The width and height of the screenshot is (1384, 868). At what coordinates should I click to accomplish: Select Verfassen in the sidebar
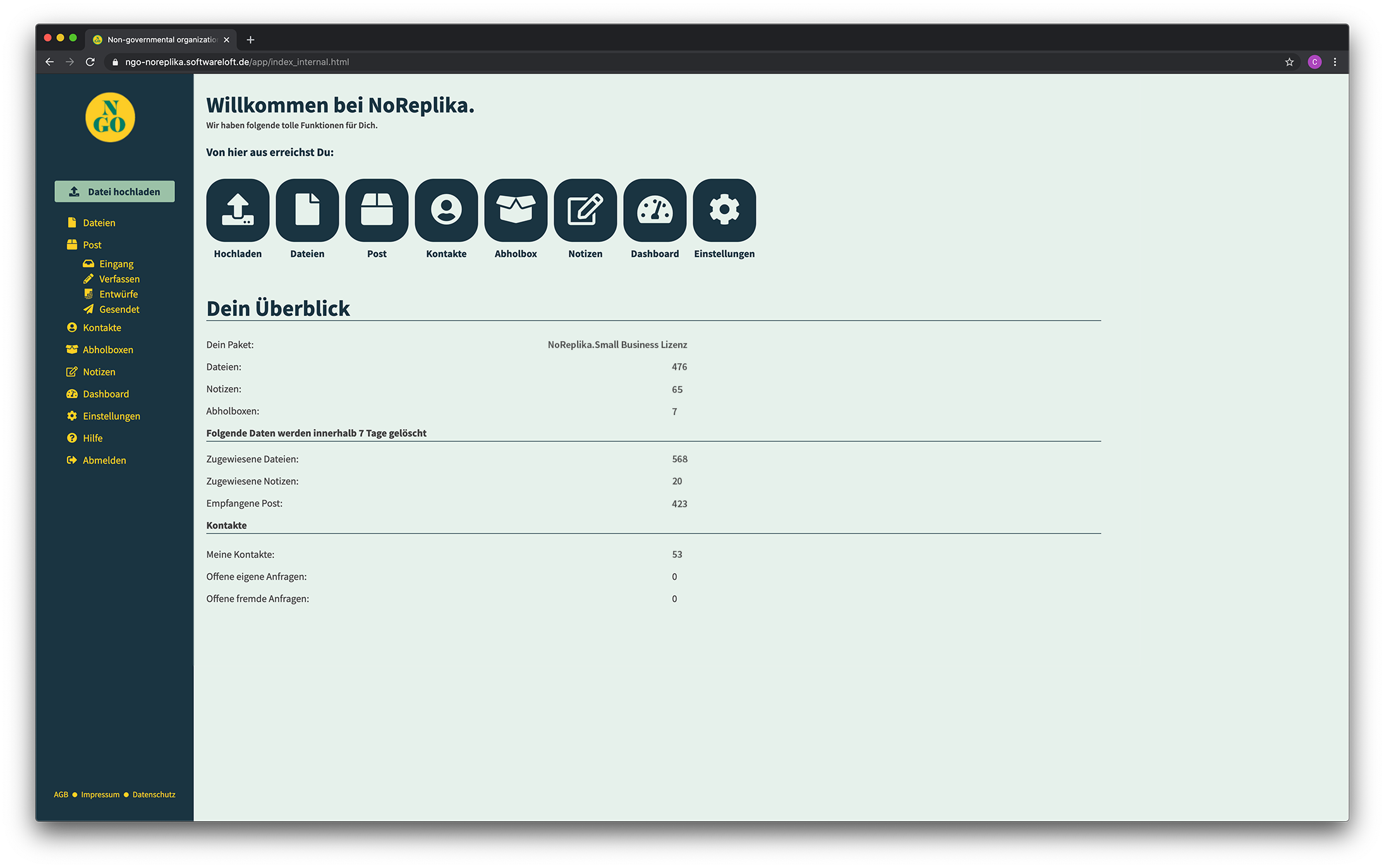[119, 279]
